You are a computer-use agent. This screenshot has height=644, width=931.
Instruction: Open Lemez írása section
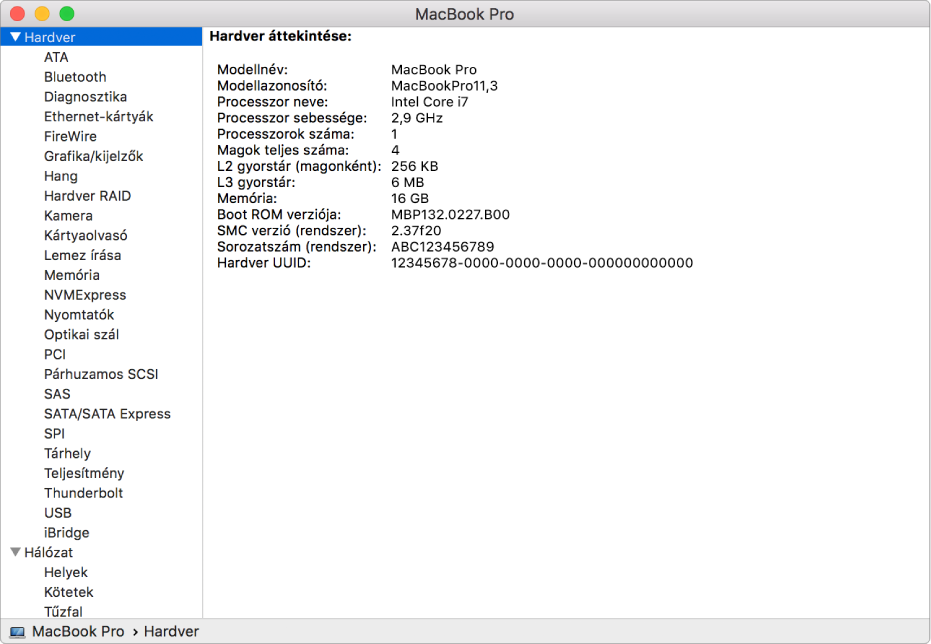click(83, 255)
